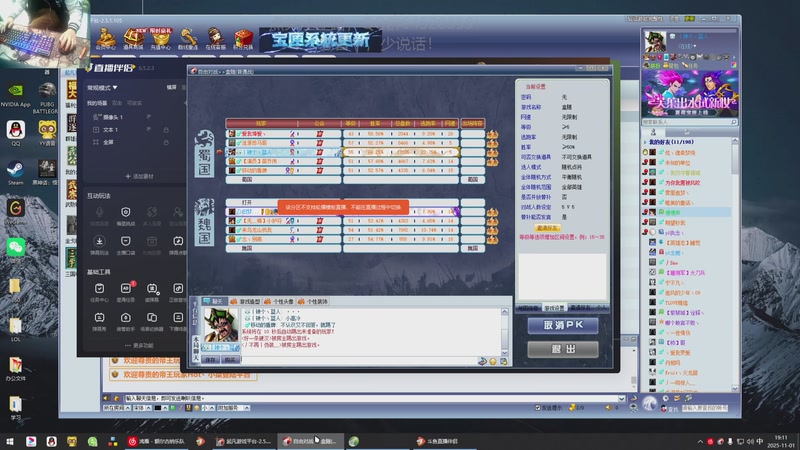This screenshot has height=450, width=800.
Task: Switch to 游戏设置 tab in settings panel
Action: [554, 308]
